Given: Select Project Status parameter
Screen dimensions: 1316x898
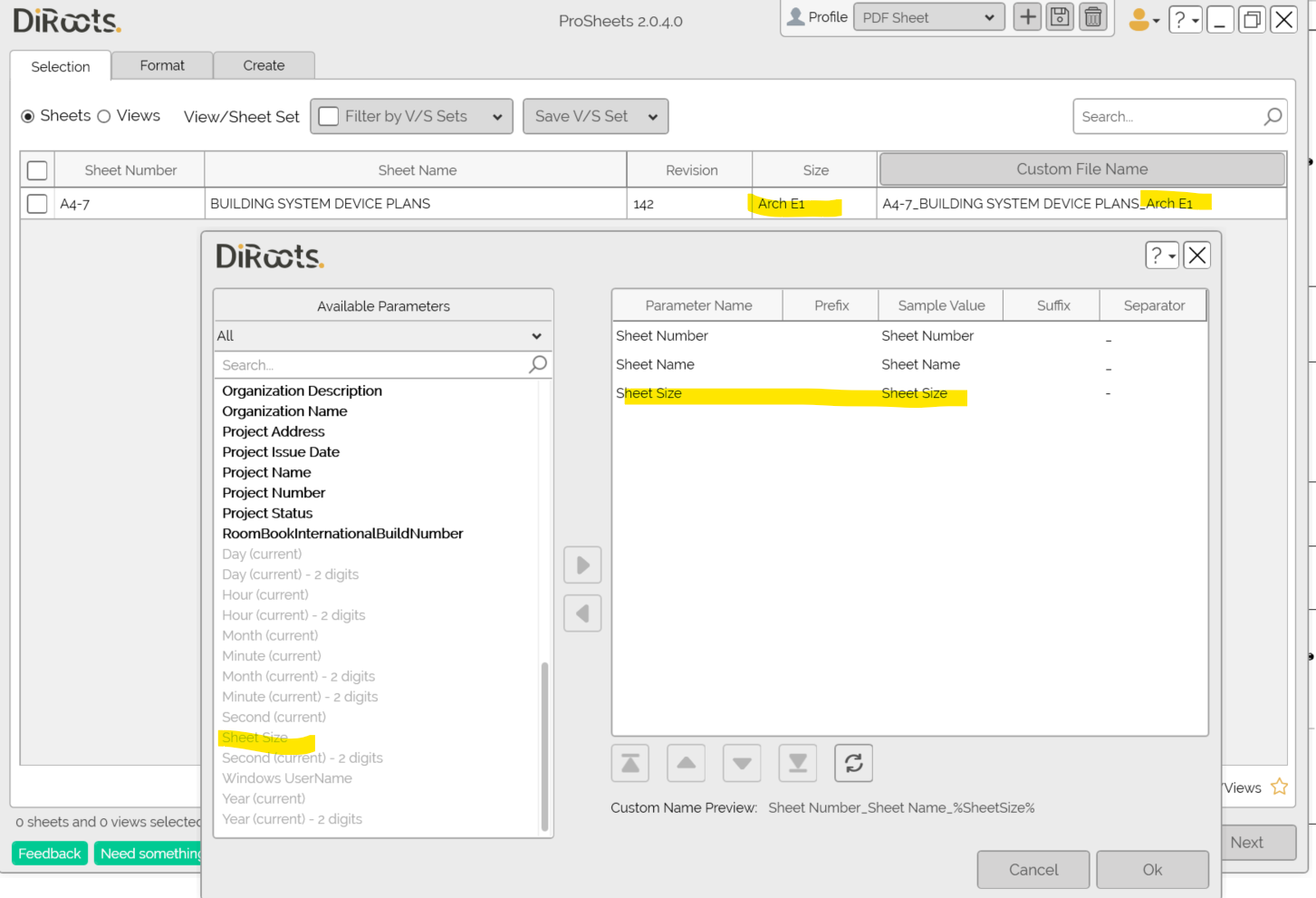Looking at the screenshot, I should 267,513.
